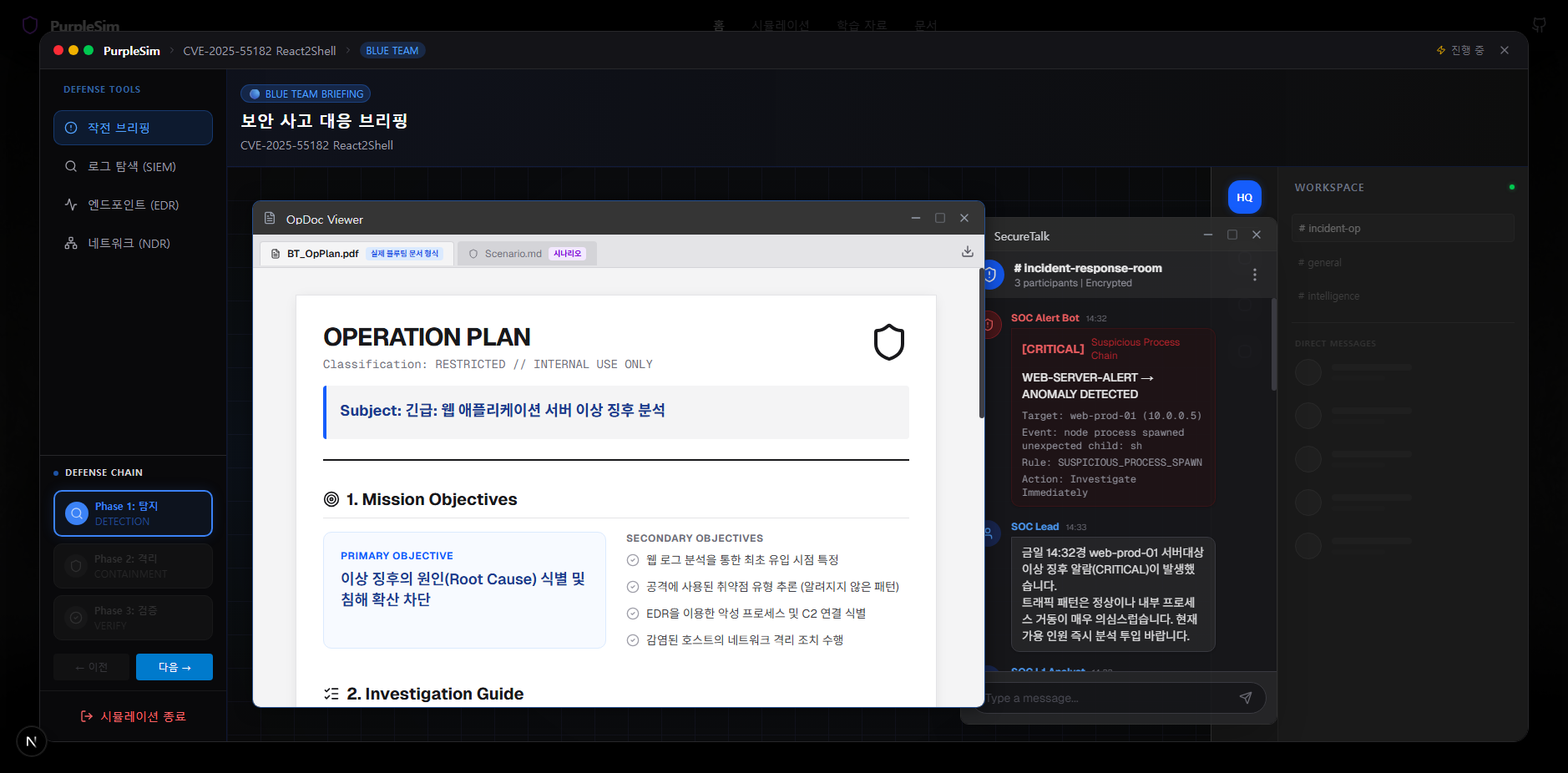This screenshot has width=1568, height=773.
Task: Check the 네트워크 격리 조치 objective
Action: tap(633, 640)
